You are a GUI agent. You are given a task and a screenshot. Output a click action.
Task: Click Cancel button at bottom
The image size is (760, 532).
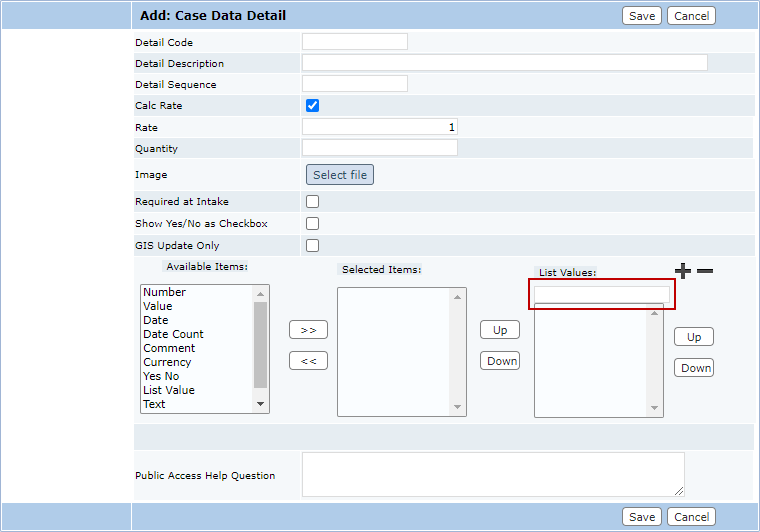(692, 517)
